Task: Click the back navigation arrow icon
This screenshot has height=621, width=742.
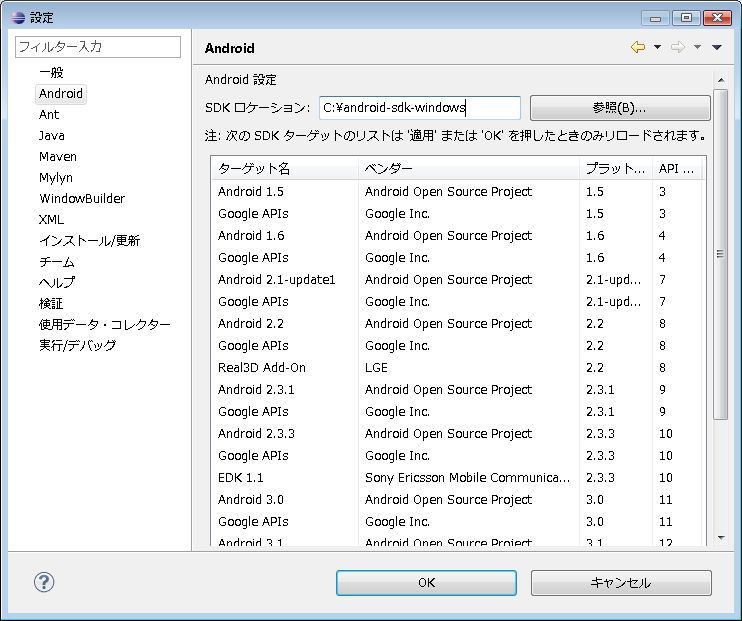Action: [x=638, y=47]
